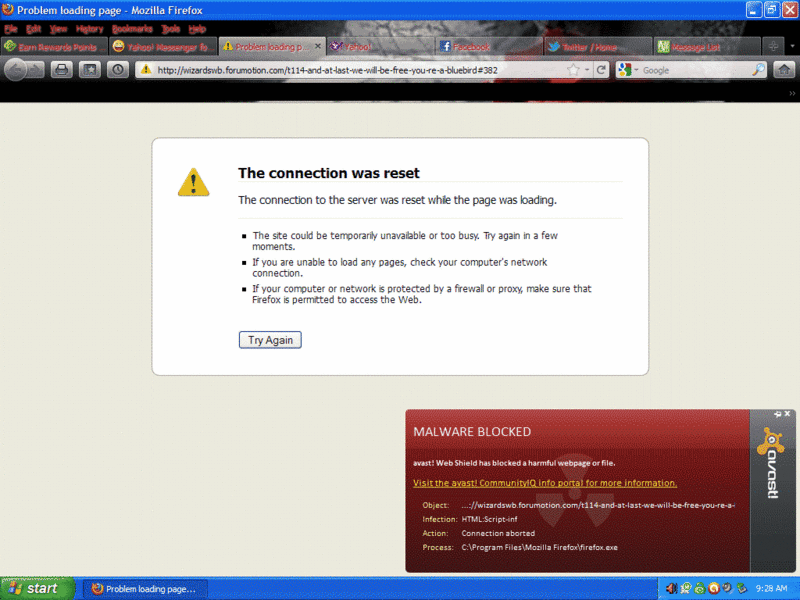
Task: Click the Try Again button
Action: (270, 340)
